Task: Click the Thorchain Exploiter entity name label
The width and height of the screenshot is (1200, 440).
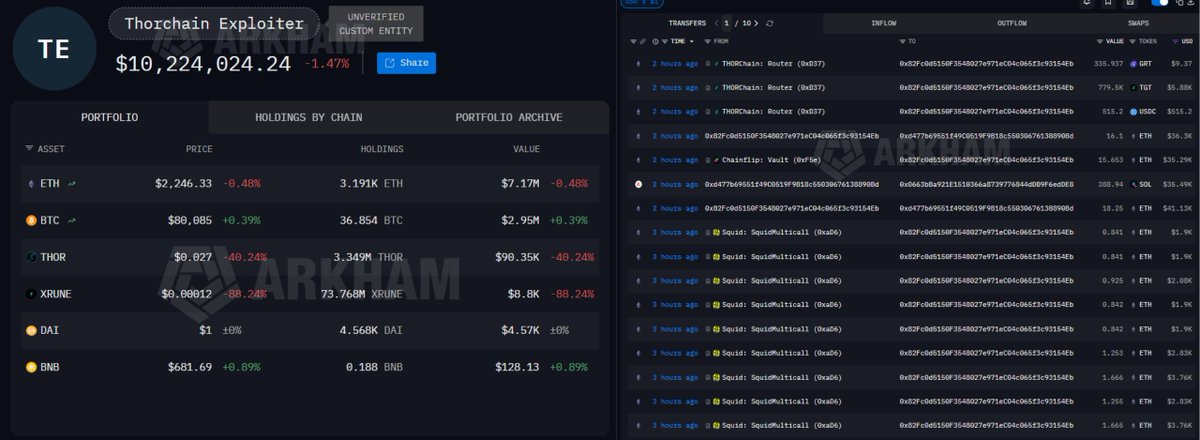Action: (214, 23)
